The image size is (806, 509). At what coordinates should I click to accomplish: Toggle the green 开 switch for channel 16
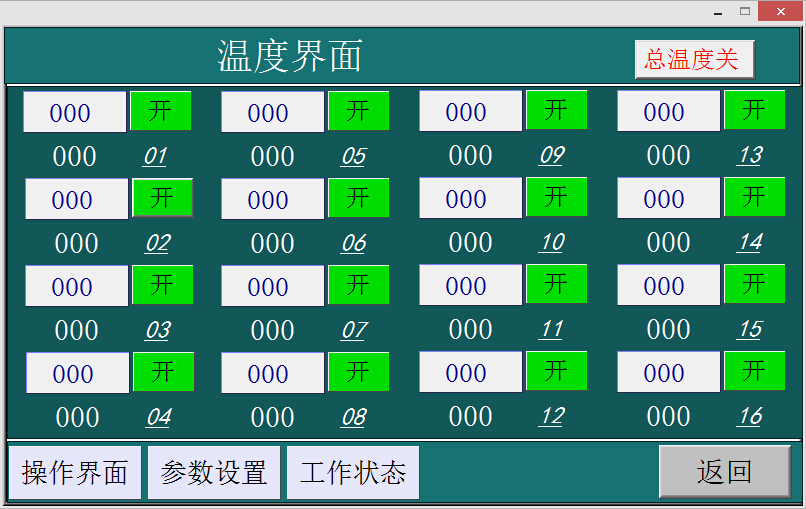(x=754, y=371)
